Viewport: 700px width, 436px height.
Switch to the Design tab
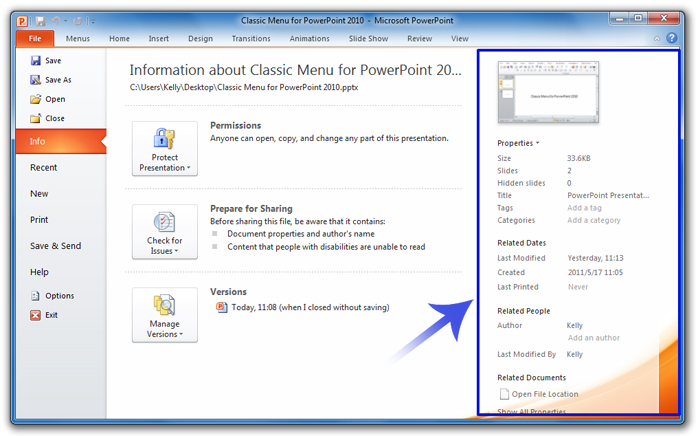click(200, 38)
